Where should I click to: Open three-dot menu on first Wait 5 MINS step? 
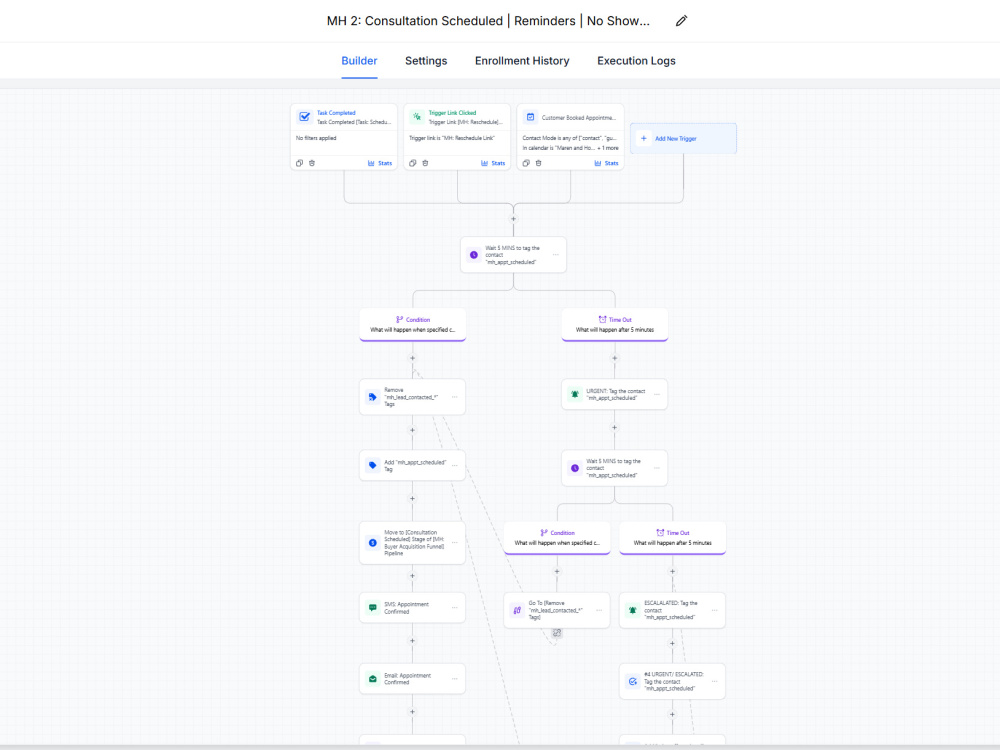coord(555,254)
